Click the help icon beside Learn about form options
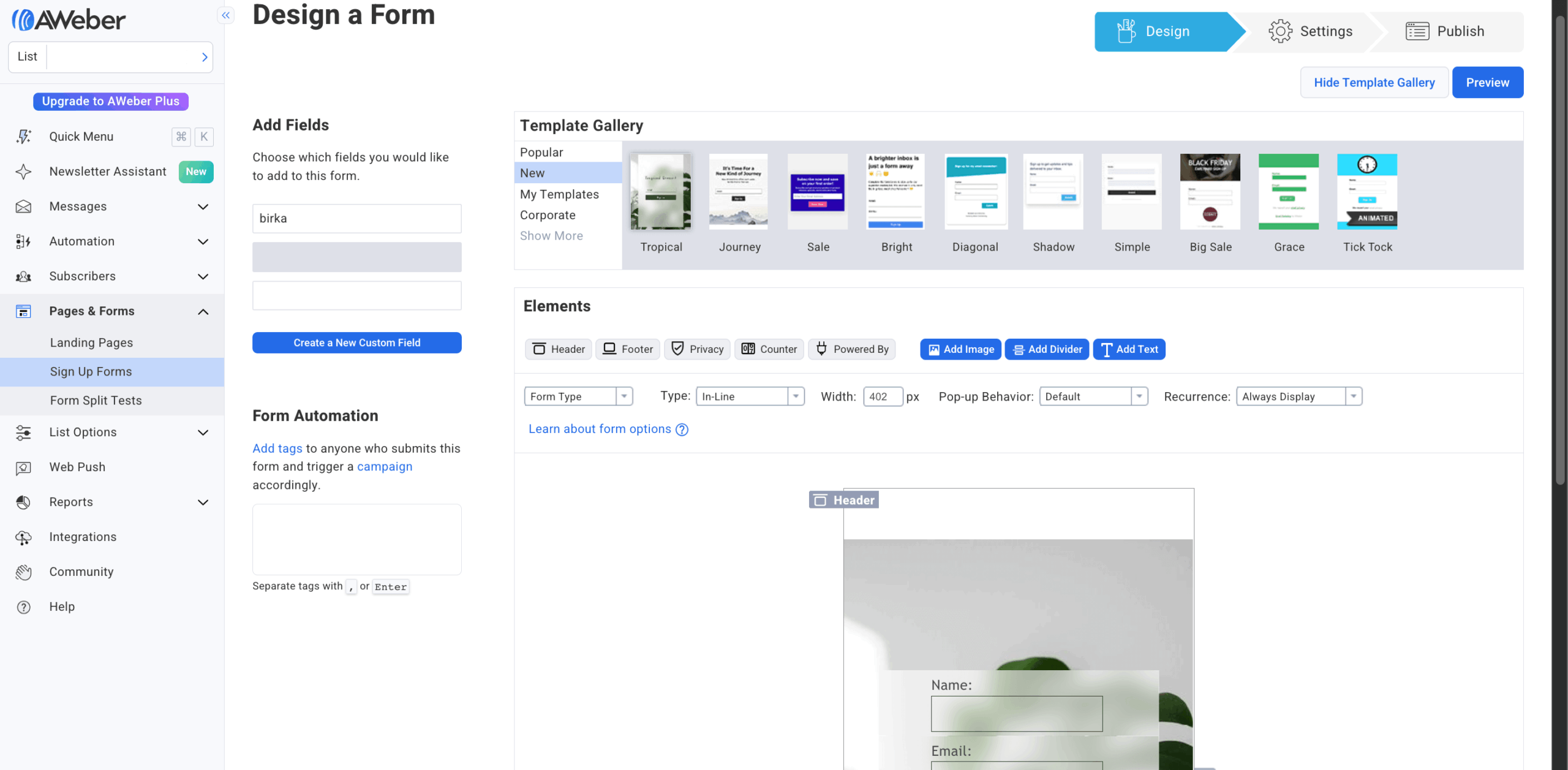This screenshot has width=1568, height=770. 682,429
